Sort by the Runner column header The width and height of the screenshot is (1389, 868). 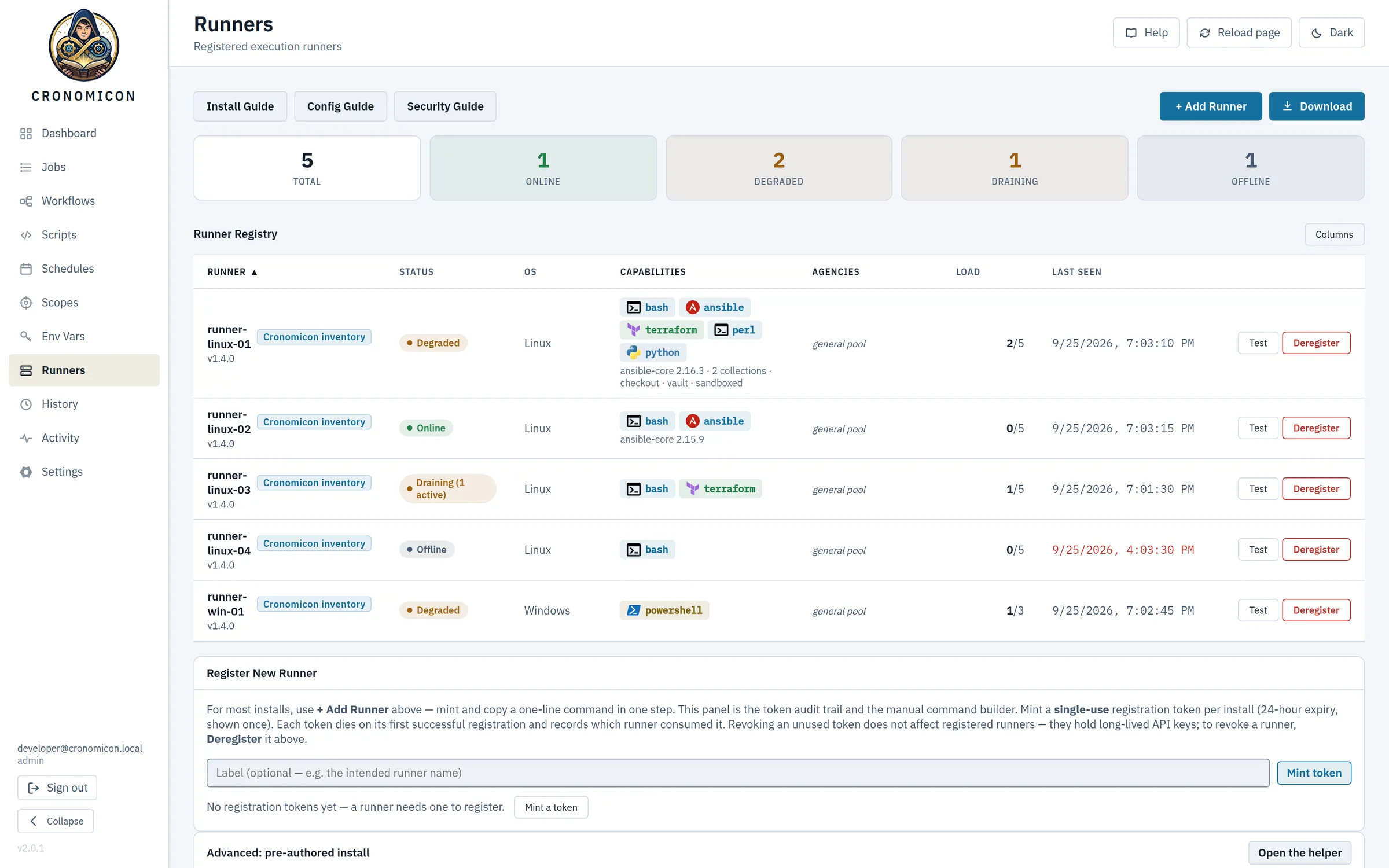click(x=232, y=272)
